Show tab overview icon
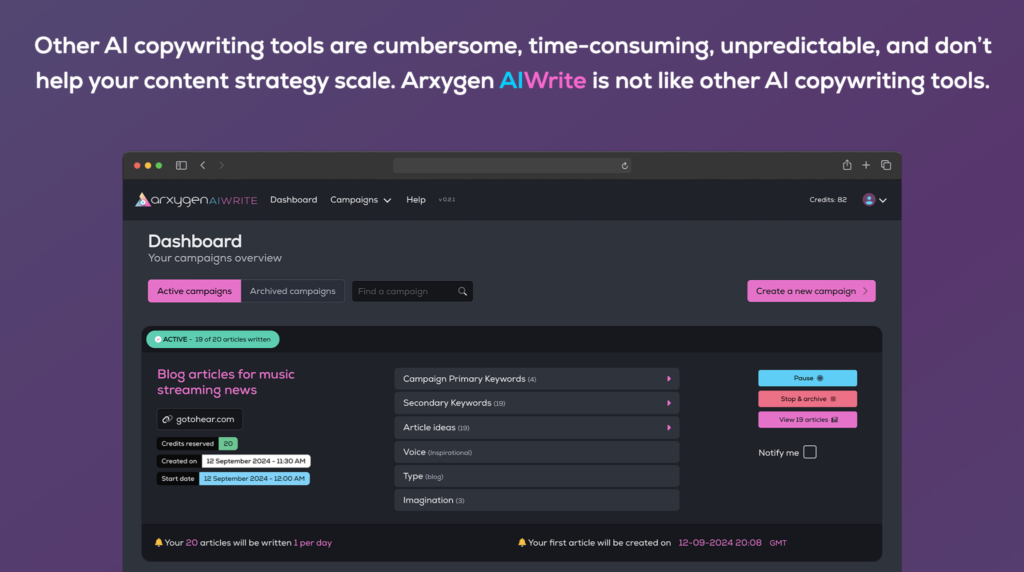Viewport: 1024px width, 572px height. (x=886, y=165)
